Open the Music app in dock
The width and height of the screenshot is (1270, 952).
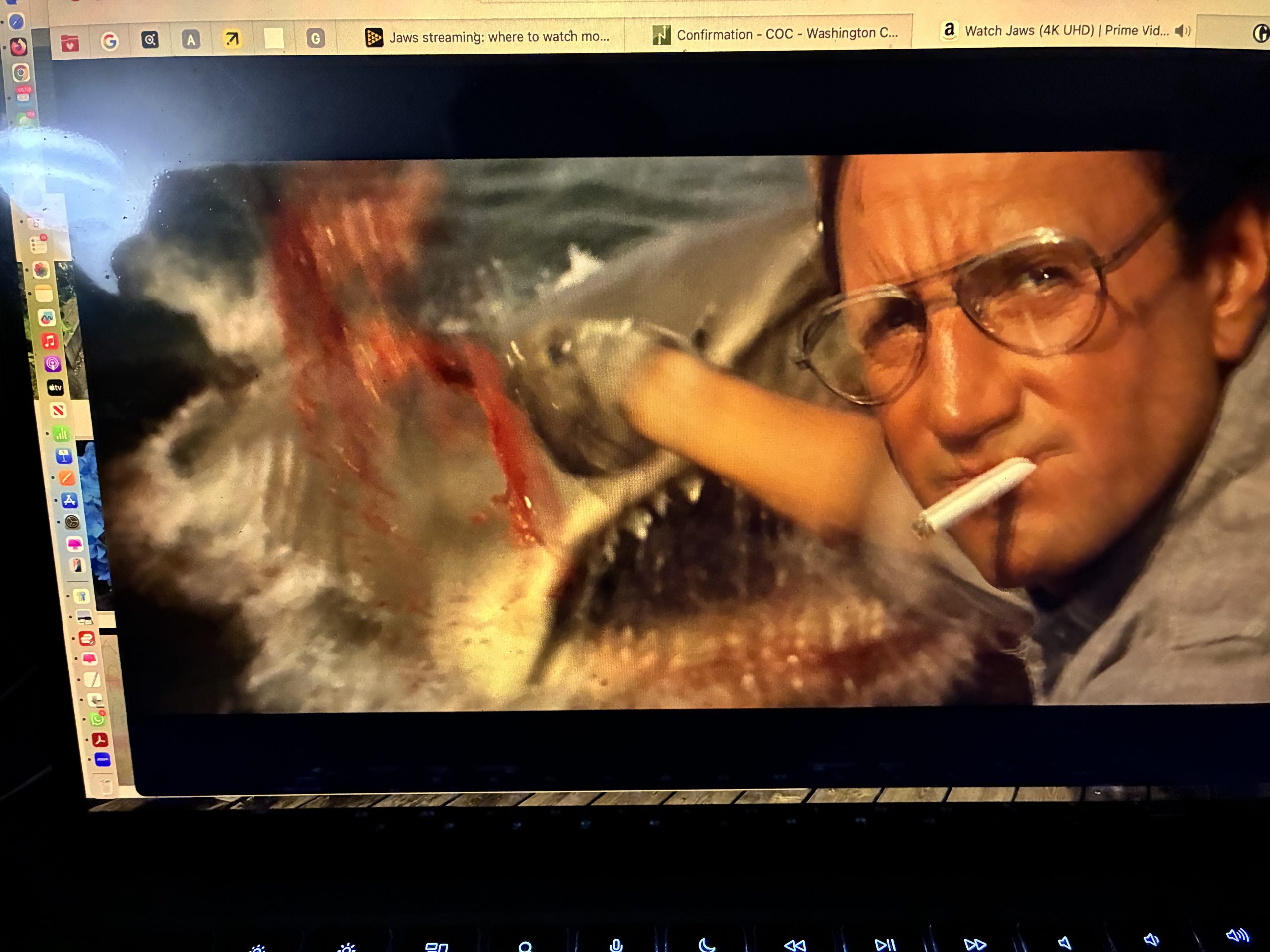(50, 341)
